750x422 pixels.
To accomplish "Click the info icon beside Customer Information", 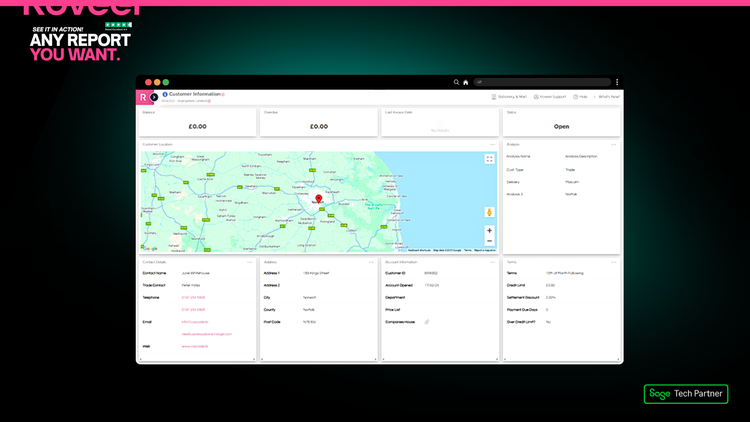I will [165, 94].
